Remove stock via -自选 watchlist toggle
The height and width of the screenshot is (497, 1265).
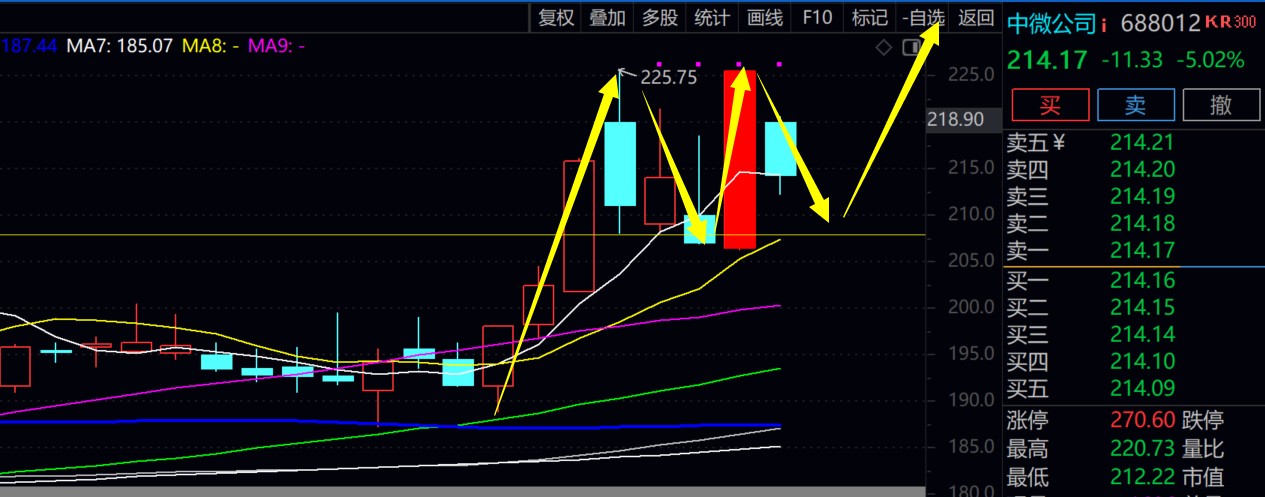(x=922, y=17)
